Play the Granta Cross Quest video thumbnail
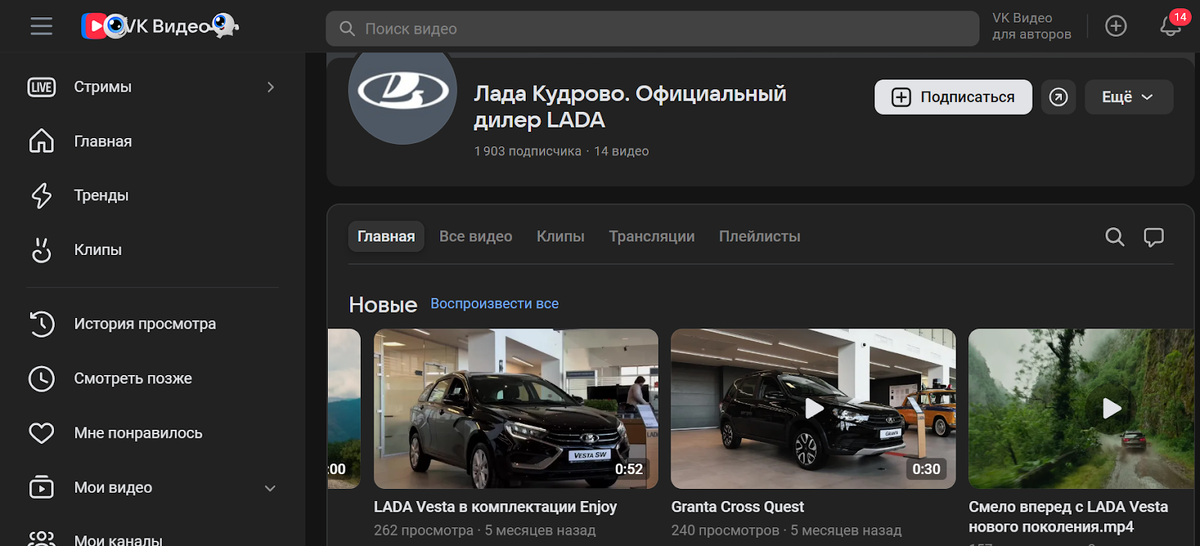 point(813,408)
